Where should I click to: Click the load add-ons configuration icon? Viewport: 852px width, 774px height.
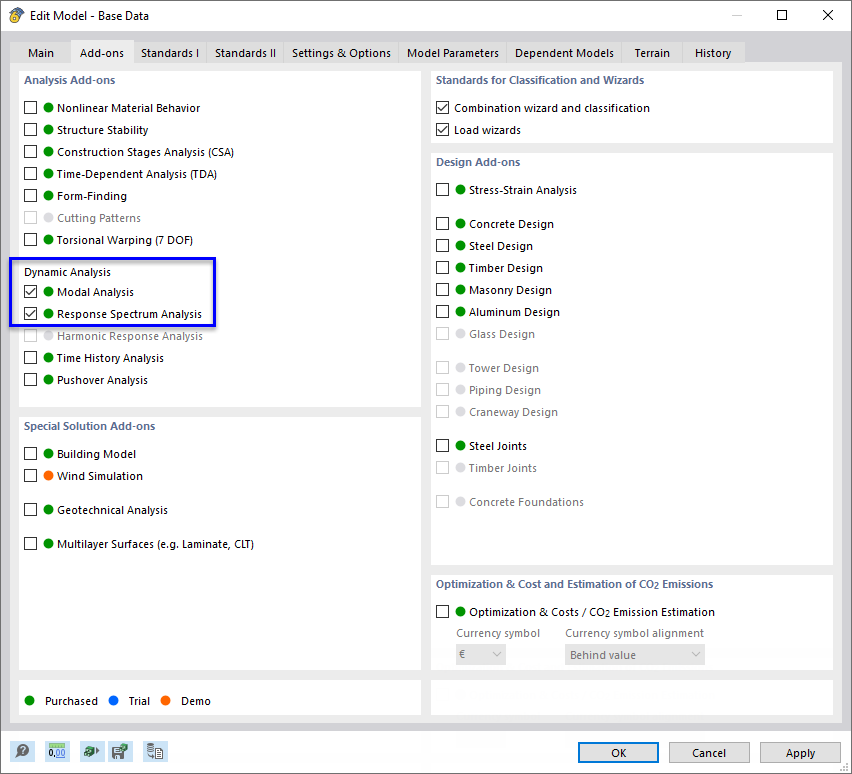[x=91, y=752]
